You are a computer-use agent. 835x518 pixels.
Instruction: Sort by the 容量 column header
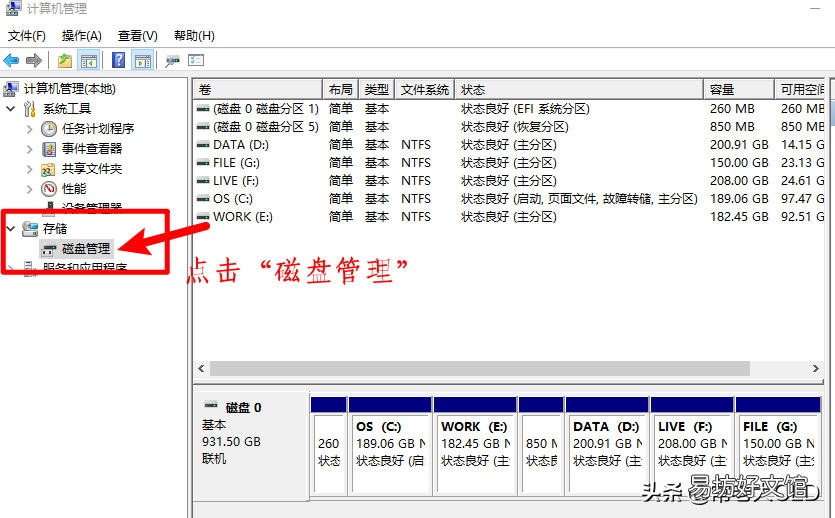tap(739, 89)
